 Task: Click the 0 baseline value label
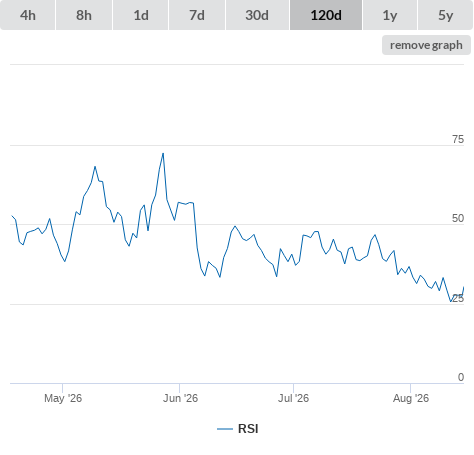click(461, 377)
